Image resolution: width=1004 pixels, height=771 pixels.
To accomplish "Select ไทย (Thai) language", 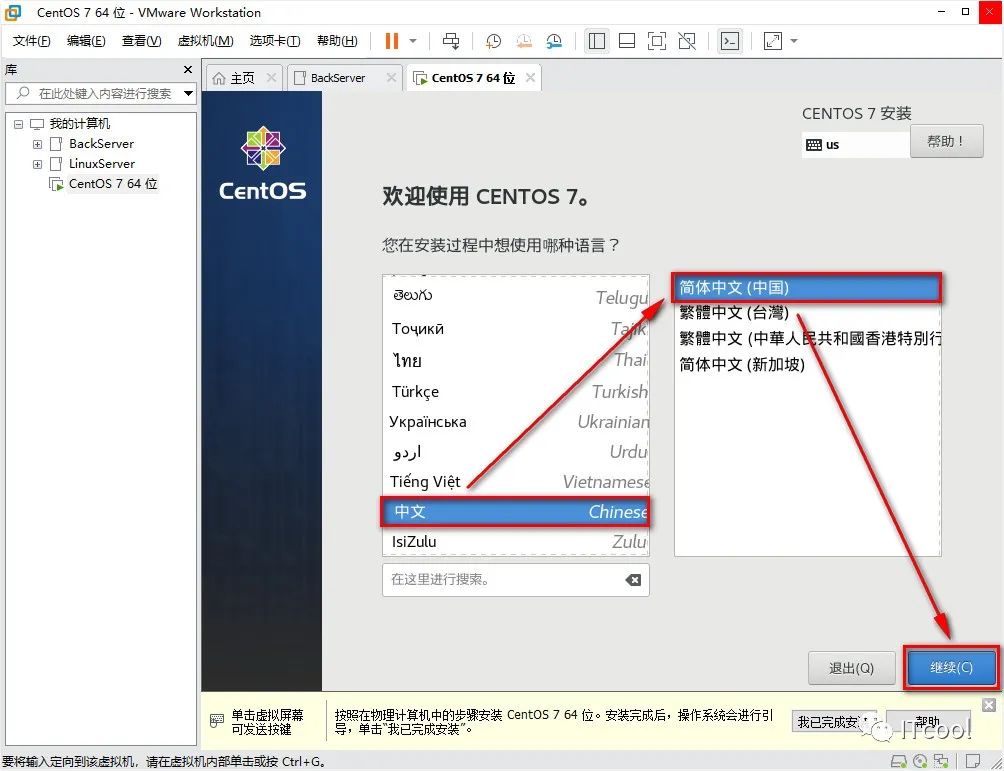I will 516,360.
